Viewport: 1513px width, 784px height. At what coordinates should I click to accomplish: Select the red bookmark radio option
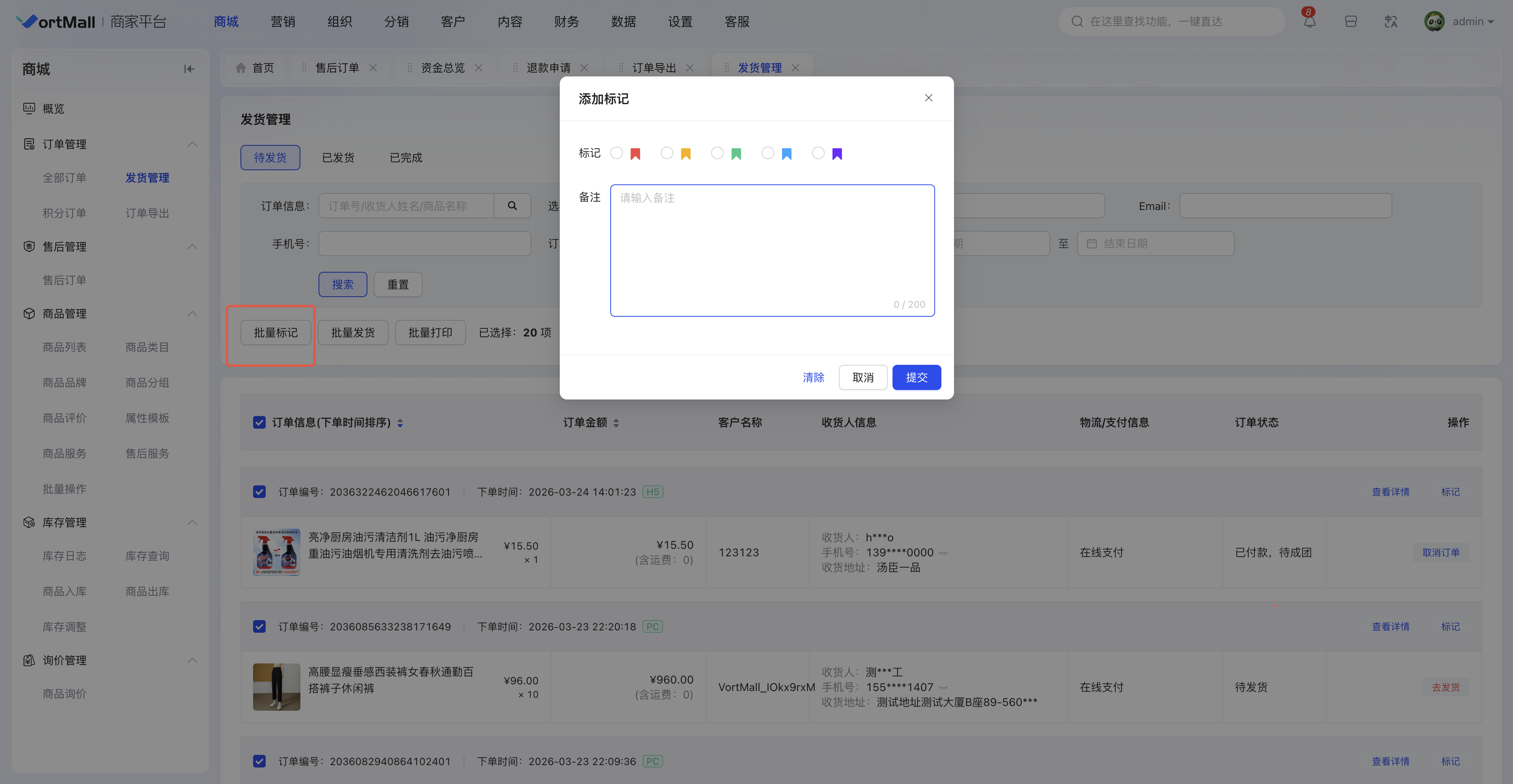point(616,153)
